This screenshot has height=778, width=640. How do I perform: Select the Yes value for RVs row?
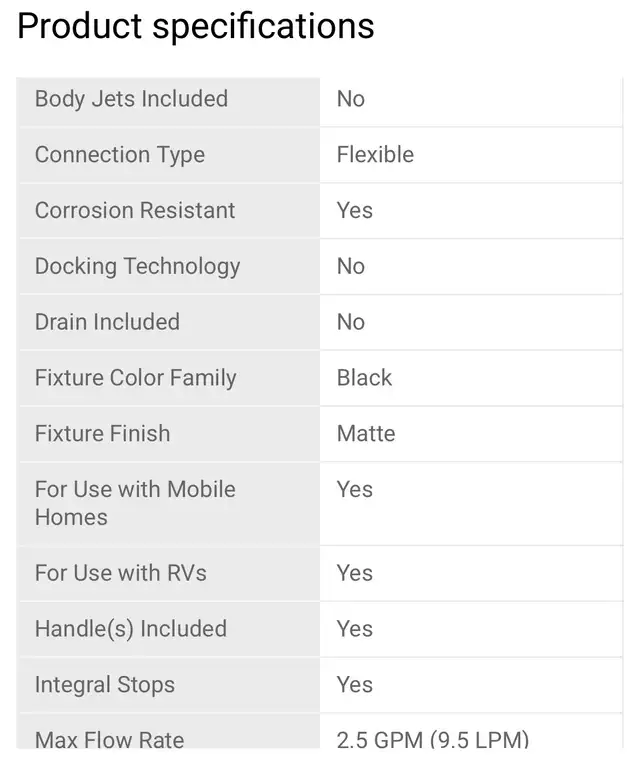pos(355,573)
